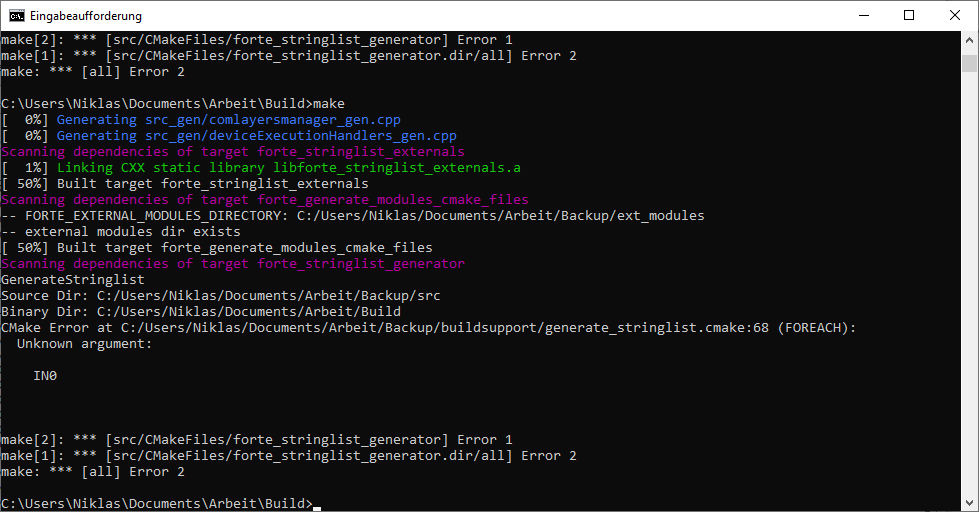979x512 pixels.
Task: Click the 'Source Dir:' output line
Action: coord(221,295)
